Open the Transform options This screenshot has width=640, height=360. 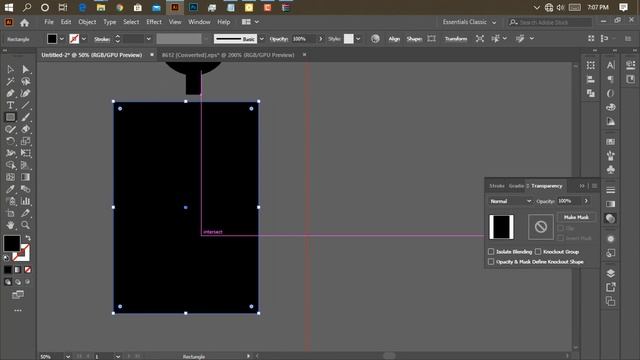456,39
